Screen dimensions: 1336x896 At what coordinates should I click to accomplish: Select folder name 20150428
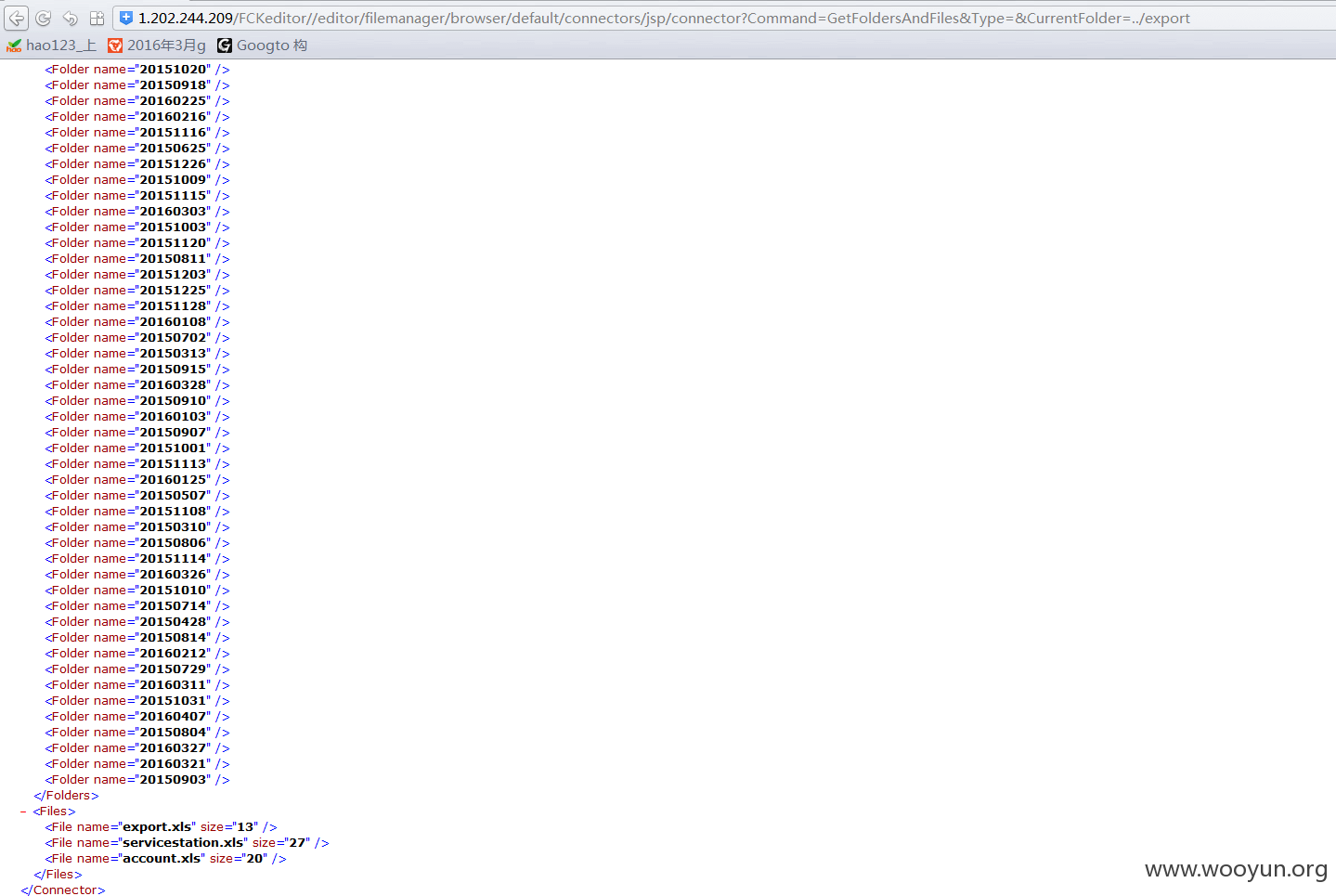173,622
